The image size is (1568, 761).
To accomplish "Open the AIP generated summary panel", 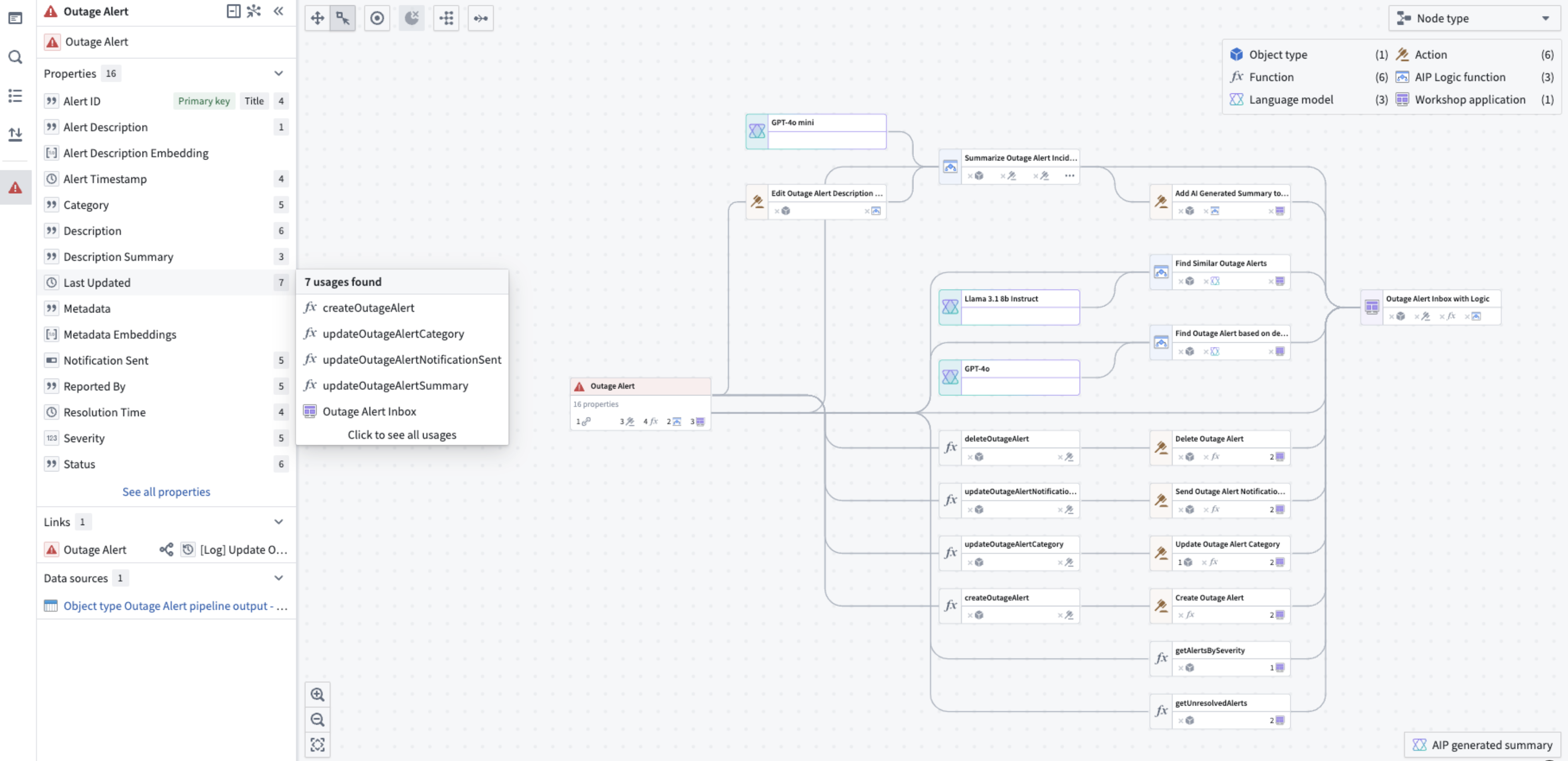I will (x=1483, y=744).
